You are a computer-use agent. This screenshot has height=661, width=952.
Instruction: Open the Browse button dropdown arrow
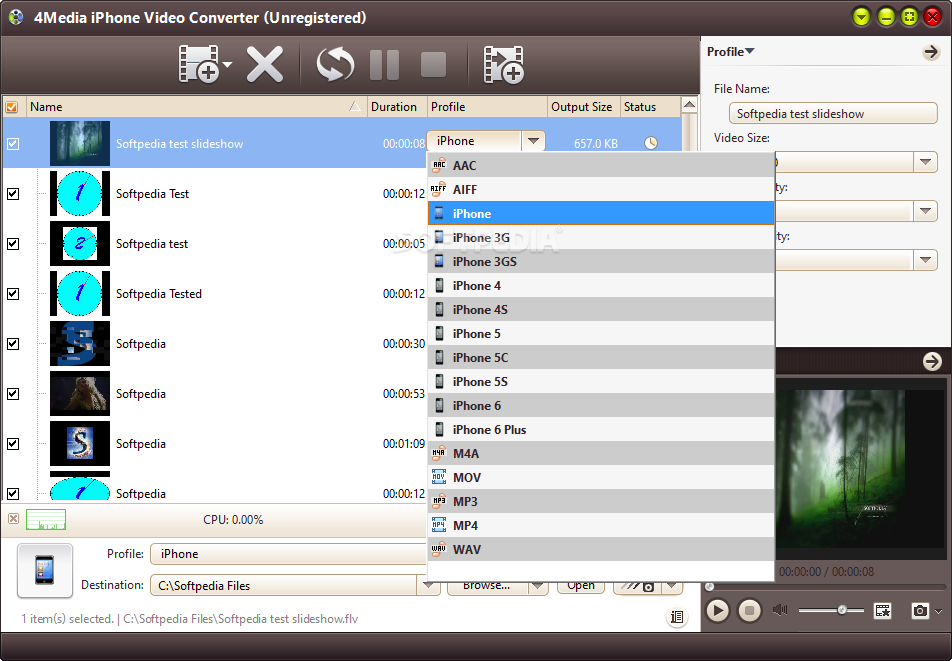point(538,586)
